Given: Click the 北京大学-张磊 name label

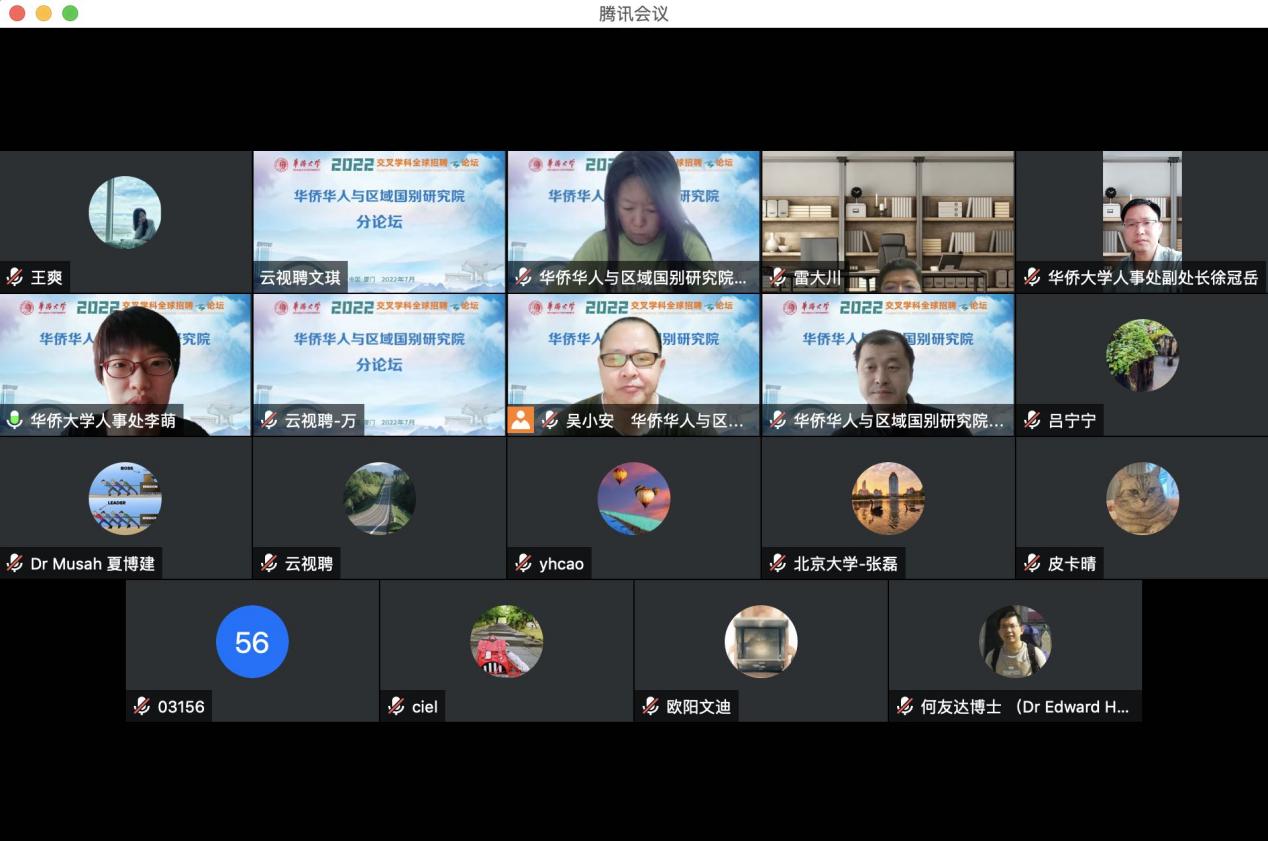Looking at the screenshot, I should point(845,564).
